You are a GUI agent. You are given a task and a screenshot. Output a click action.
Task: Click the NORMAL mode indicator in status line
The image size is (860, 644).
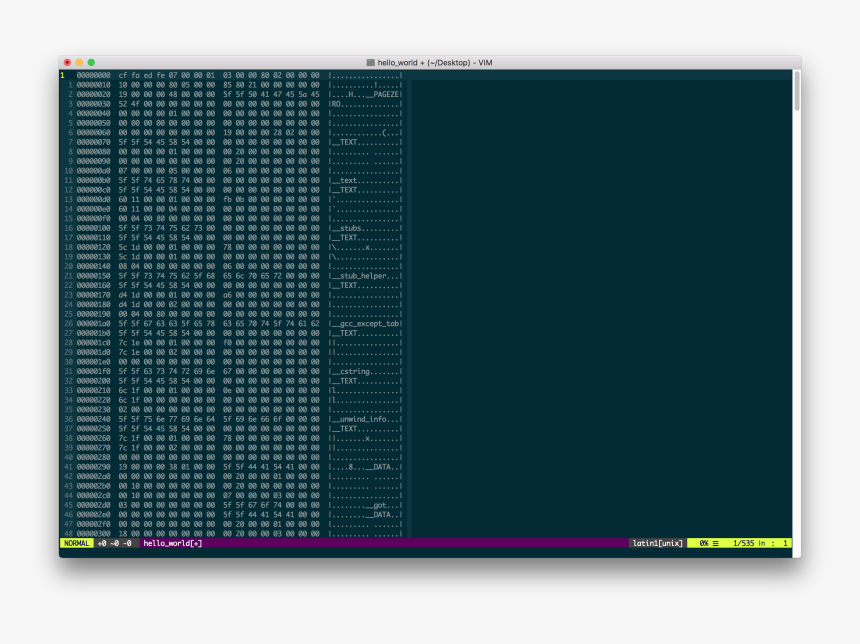coord(76,543)
